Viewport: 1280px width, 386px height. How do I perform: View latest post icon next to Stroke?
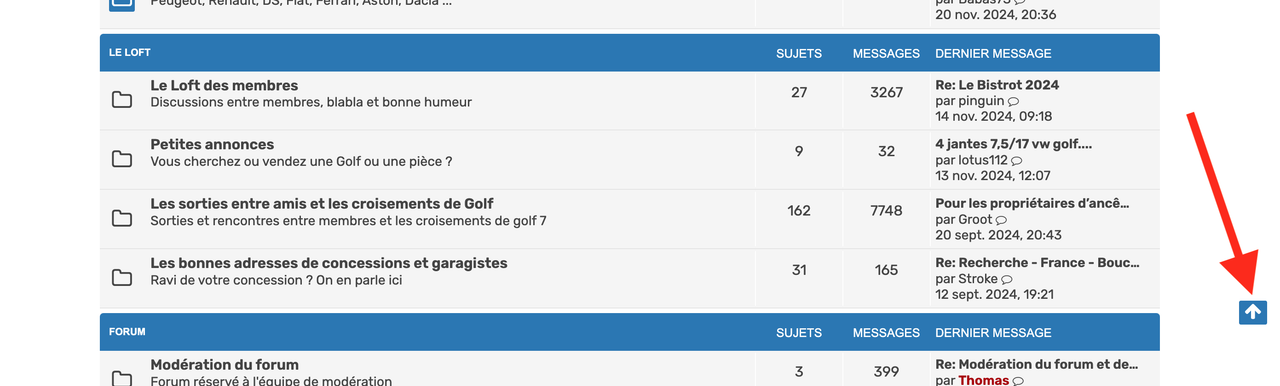click(1007, 280)
